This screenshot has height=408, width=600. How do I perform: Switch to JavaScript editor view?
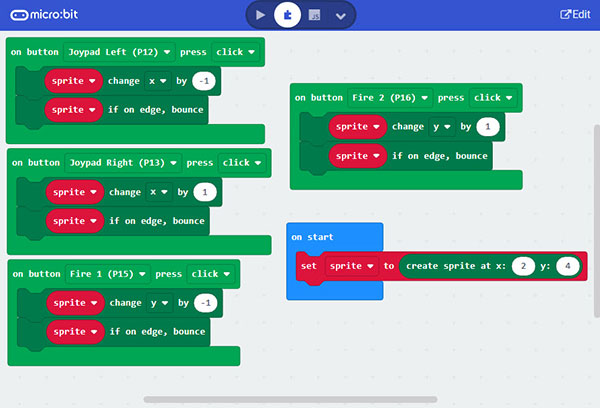pos(314,15)
